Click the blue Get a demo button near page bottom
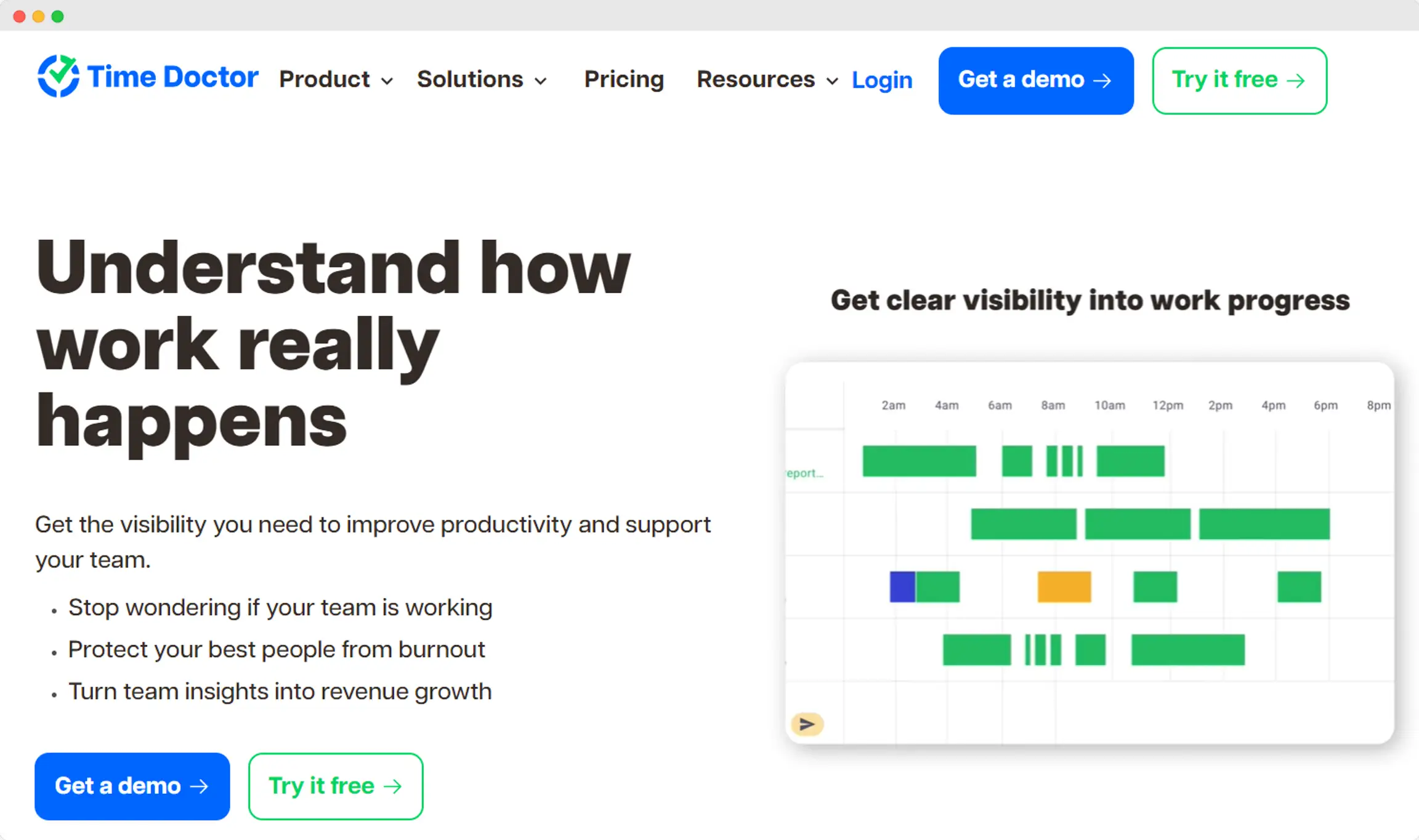Viewport: 1419px width, 840px height. click(132, 786)
